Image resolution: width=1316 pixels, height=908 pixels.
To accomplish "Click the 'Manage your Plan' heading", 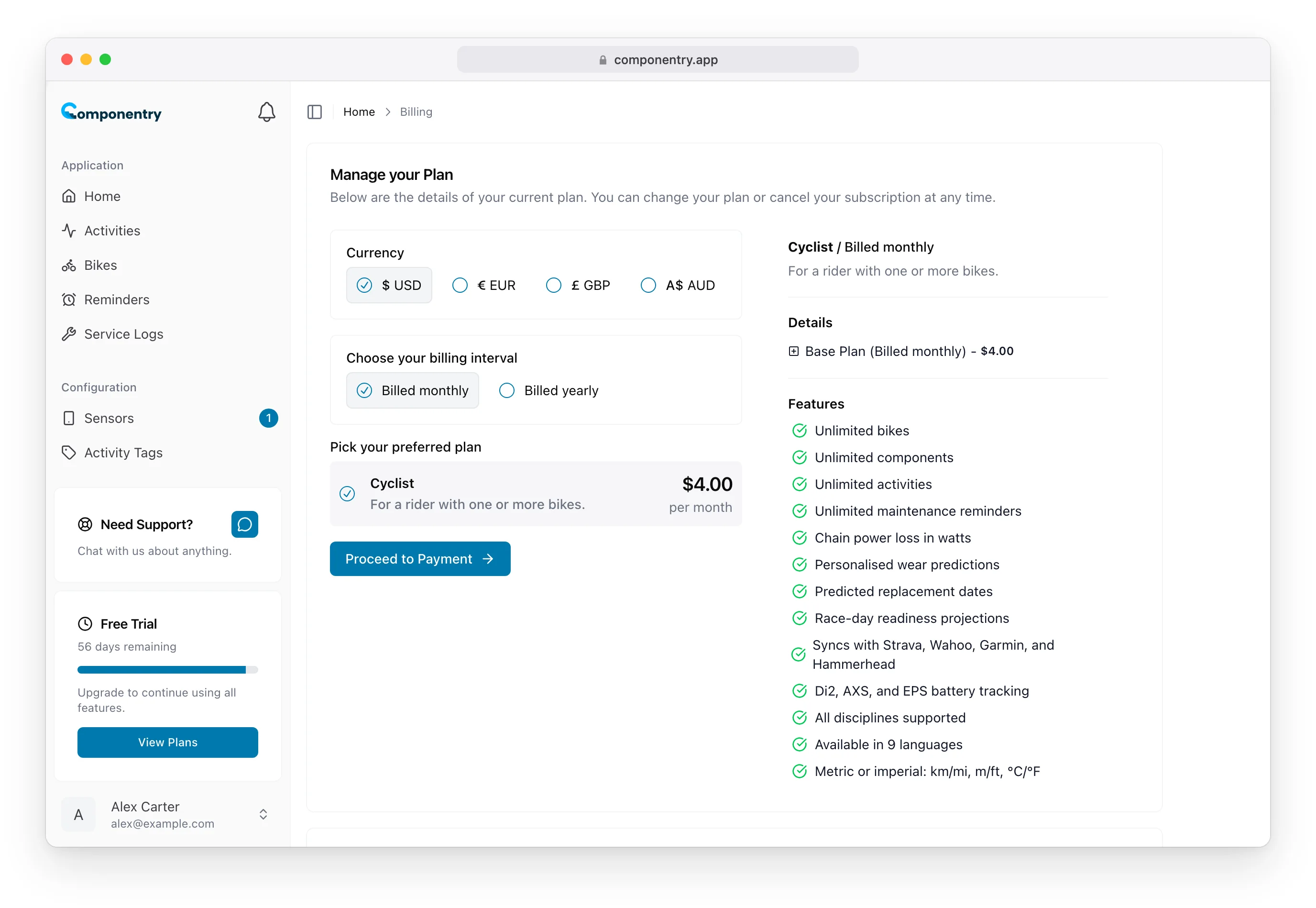I will coord(391,175).
